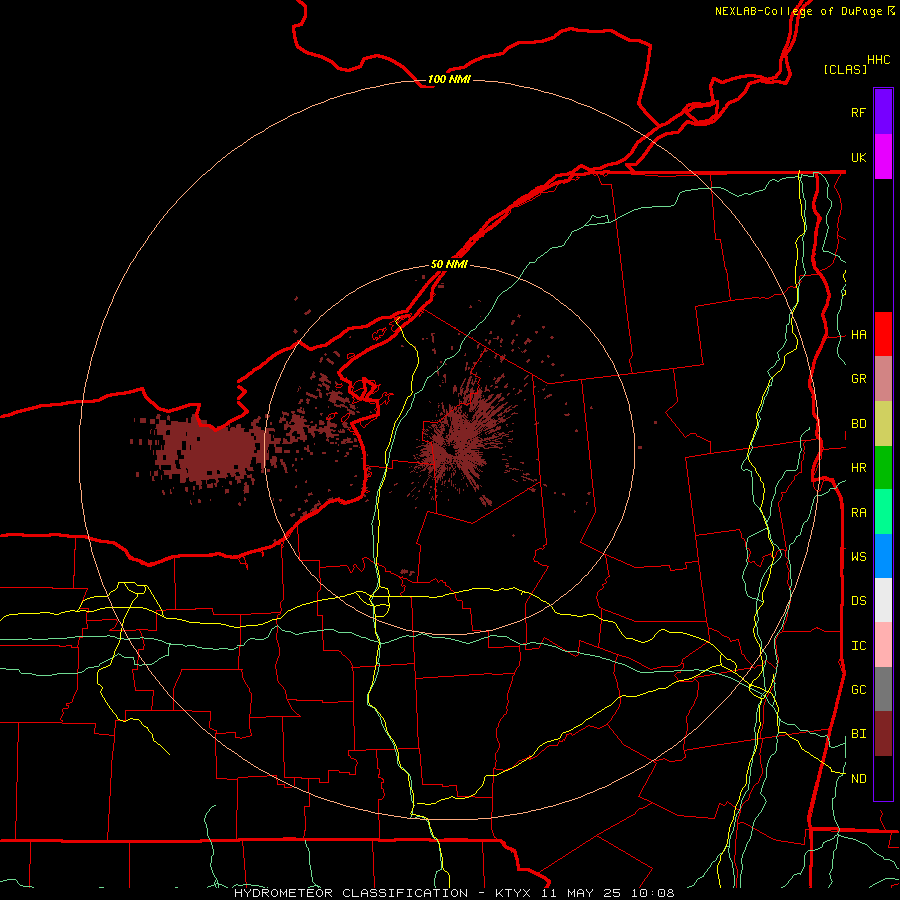Image resolution: width=900 pixels, height=900 pixels.
Task: Click the '50 NMI' range ring label
Action: [x=449, y=264]
